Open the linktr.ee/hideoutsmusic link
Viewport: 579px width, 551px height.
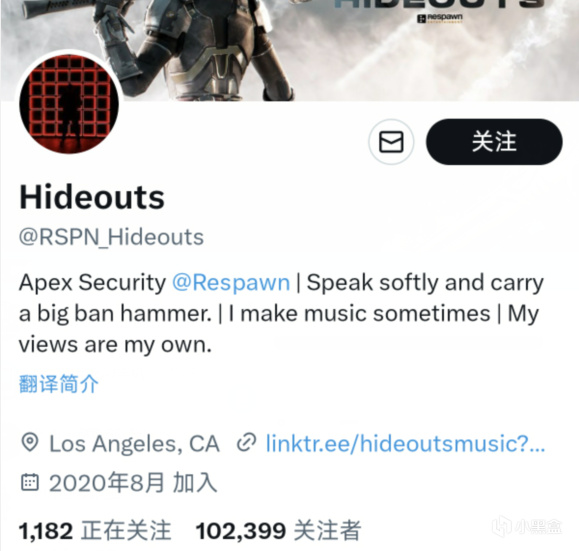[x=405, y=443]
